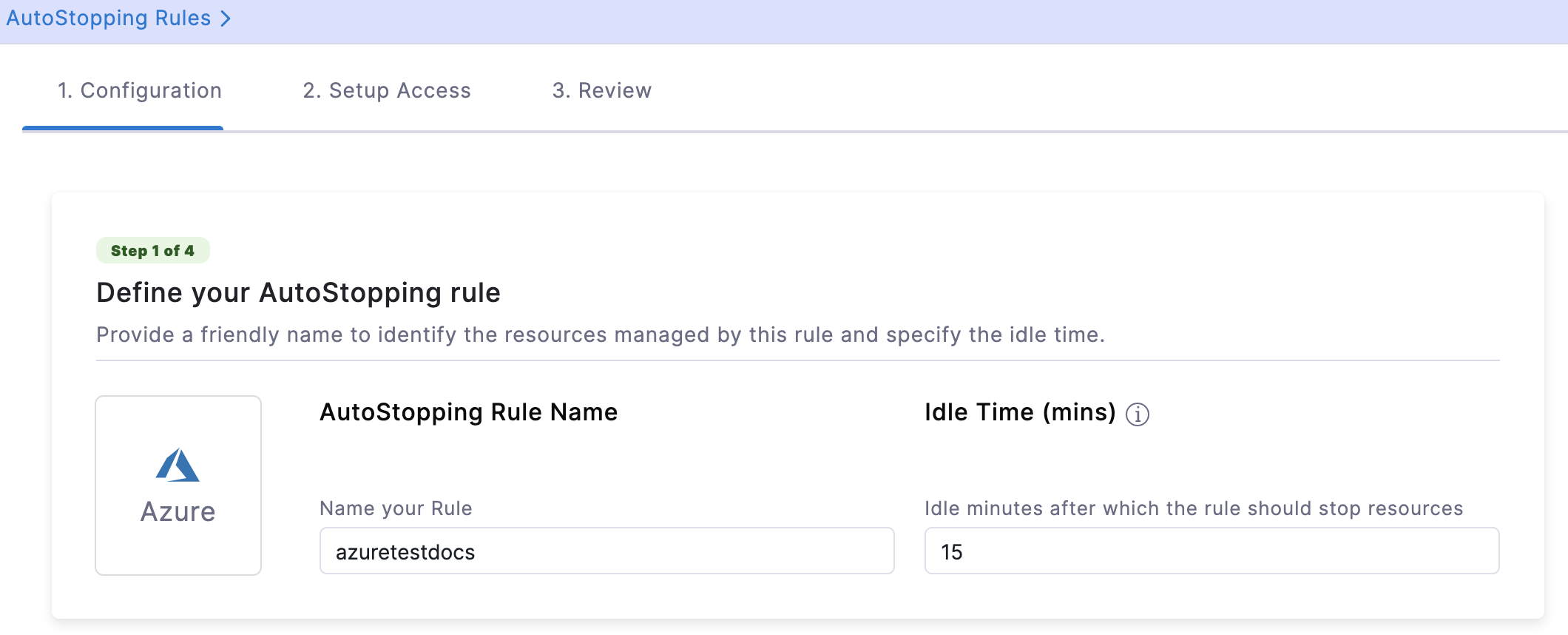Click the Idle Time (mins) heading text
Image resolution: width=1568 pixels, height=635 pixels.
click(x=1020, y=412)
